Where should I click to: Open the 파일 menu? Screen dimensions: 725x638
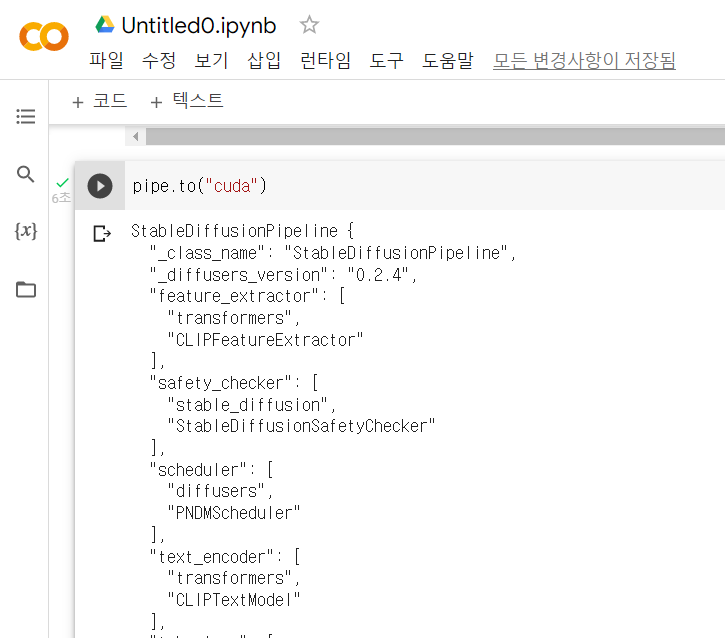coord(106,60)
